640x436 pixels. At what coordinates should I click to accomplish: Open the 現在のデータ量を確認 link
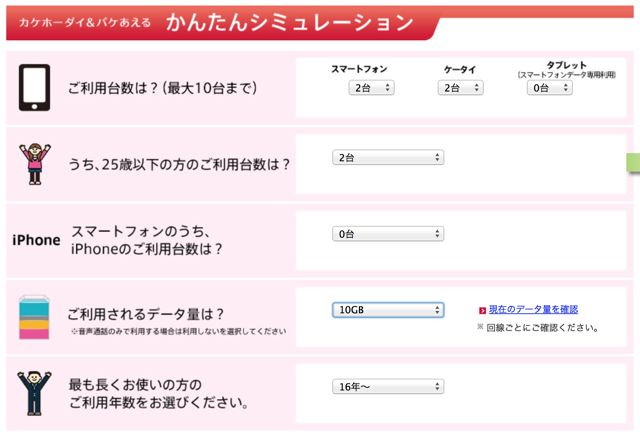point(533,309)
